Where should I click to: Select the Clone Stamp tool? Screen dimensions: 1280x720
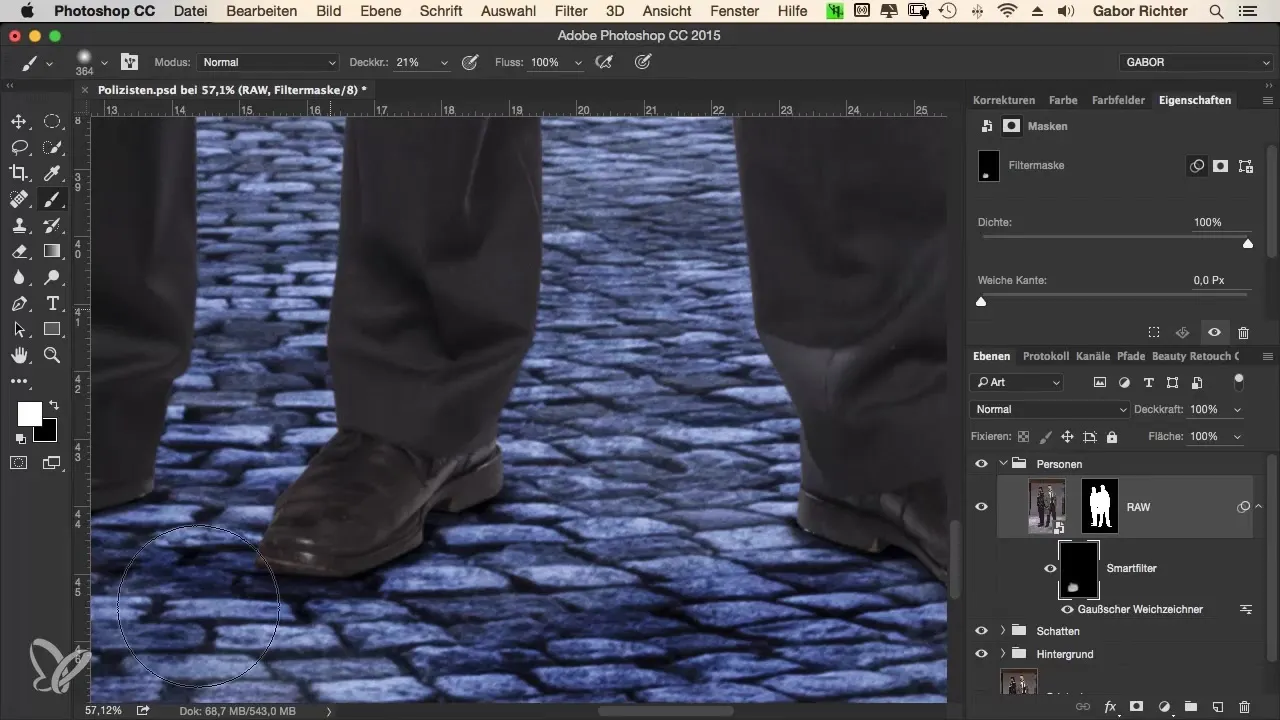18,225
